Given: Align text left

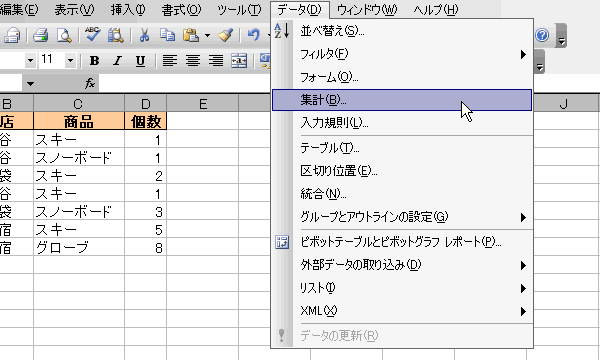Looking at the screenshot, I should [170, 60].
